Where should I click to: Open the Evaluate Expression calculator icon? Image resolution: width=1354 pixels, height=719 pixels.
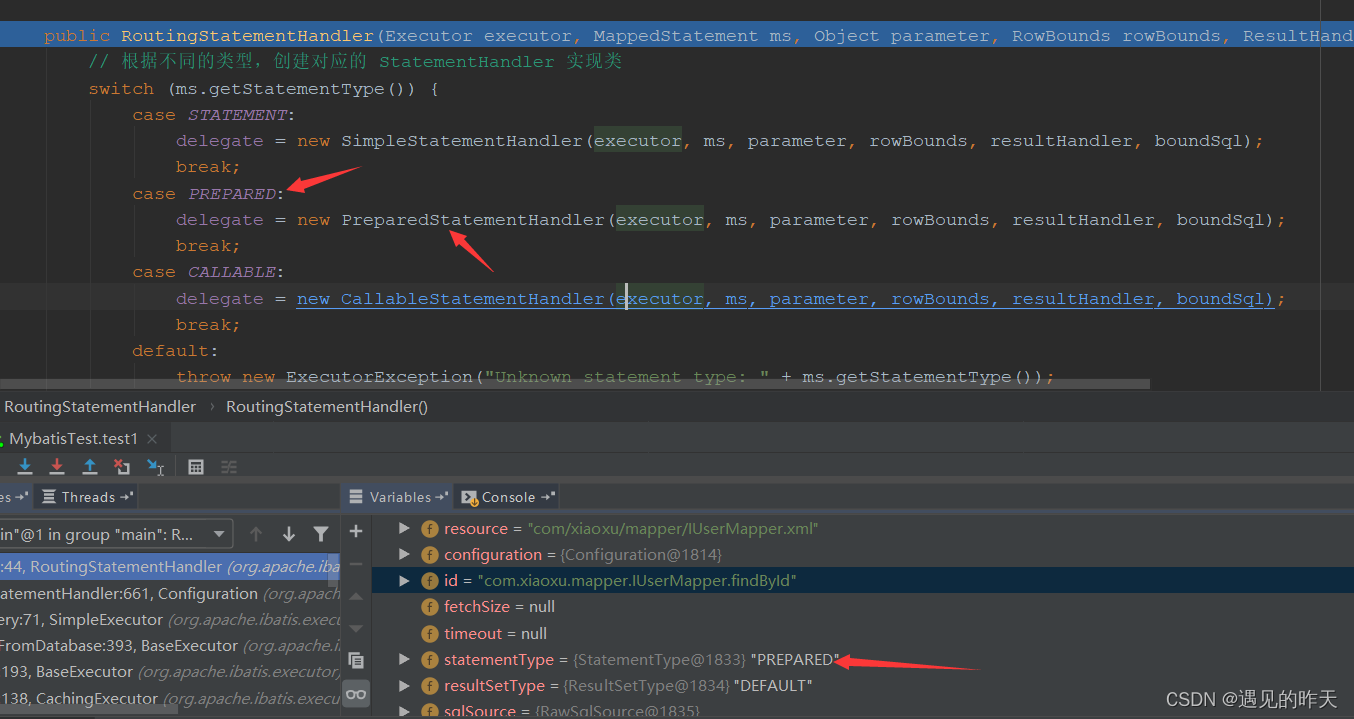tap(196, 467)
